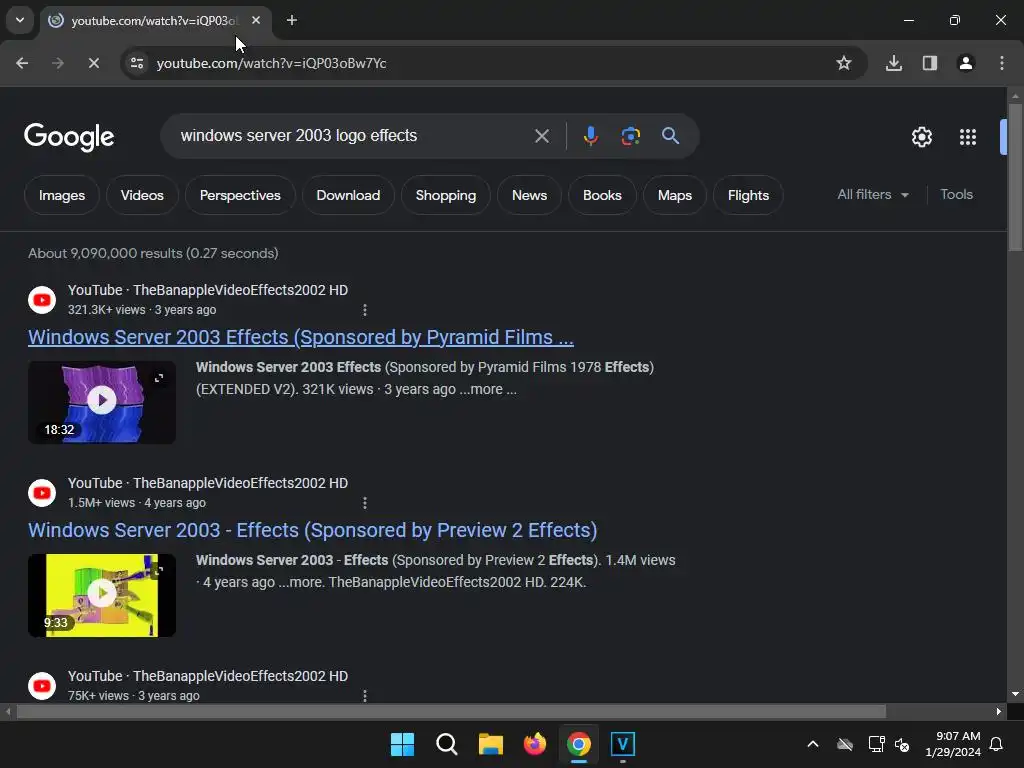Open the search Tools button
Screen dimensions: 1024x768
coord(956,195)
